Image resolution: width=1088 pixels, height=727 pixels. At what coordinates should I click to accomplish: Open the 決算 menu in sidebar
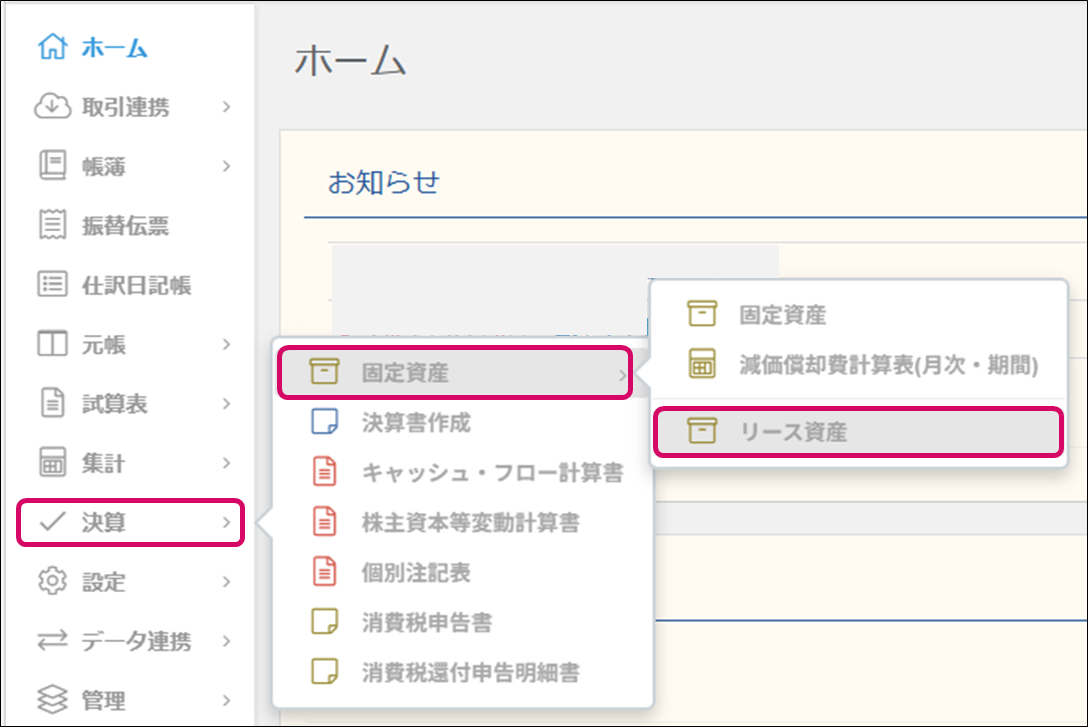(130, 522)
